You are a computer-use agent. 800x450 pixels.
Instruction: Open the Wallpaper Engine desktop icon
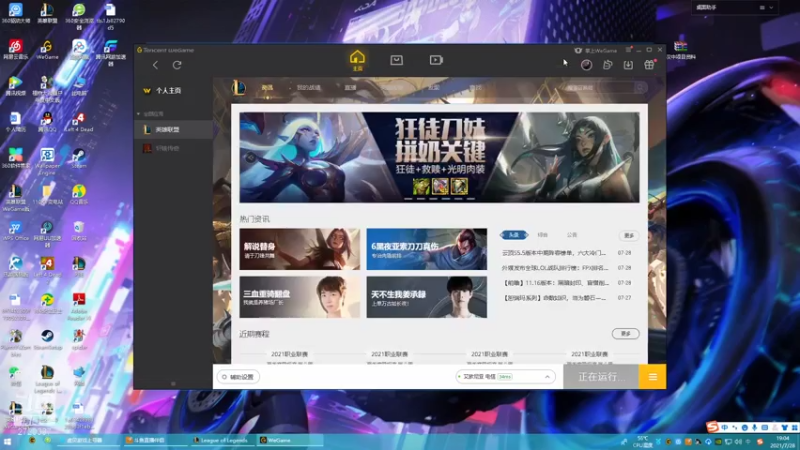coord(47,161)
